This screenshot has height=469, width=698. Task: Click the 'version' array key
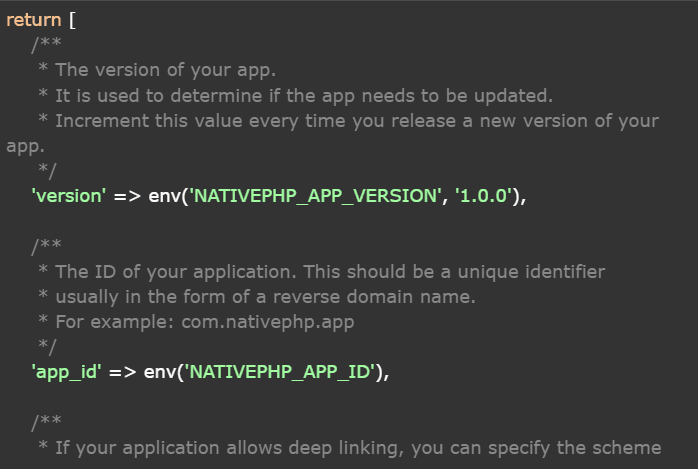pos(69,196)
